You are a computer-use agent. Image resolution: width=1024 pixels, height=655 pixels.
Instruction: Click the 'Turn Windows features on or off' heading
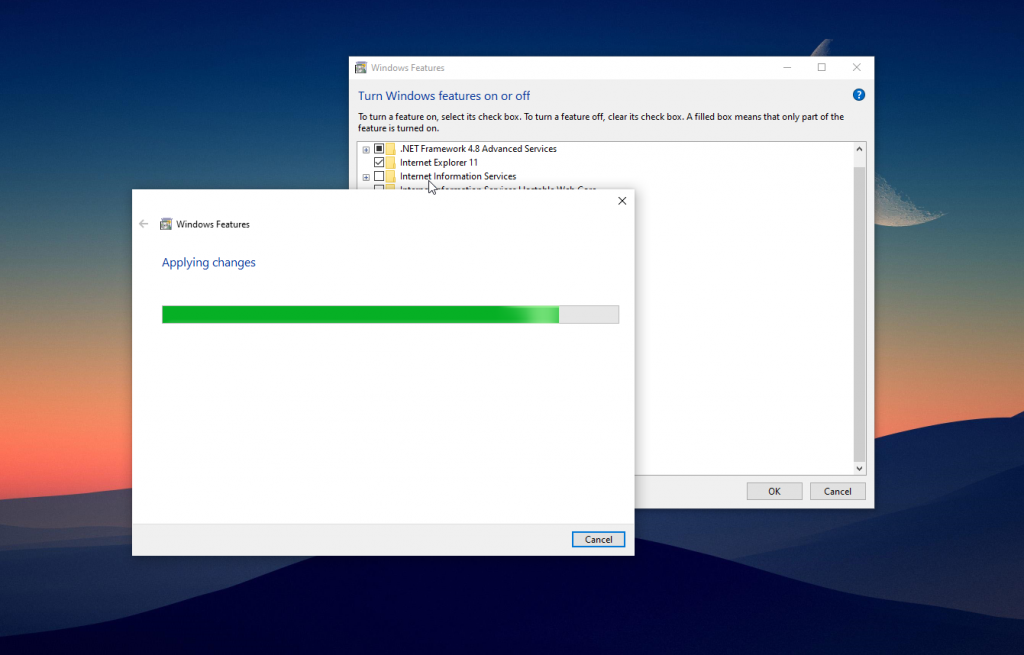pos(444,96)
